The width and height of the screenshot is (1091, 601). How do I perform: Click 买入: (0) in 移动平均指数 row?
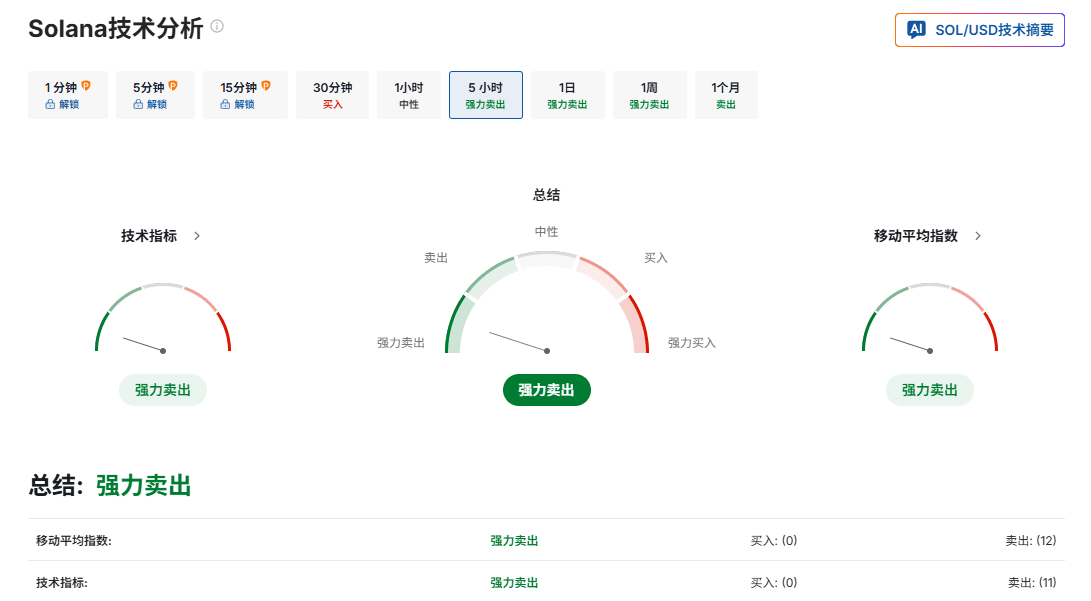[x=774, y=540]
